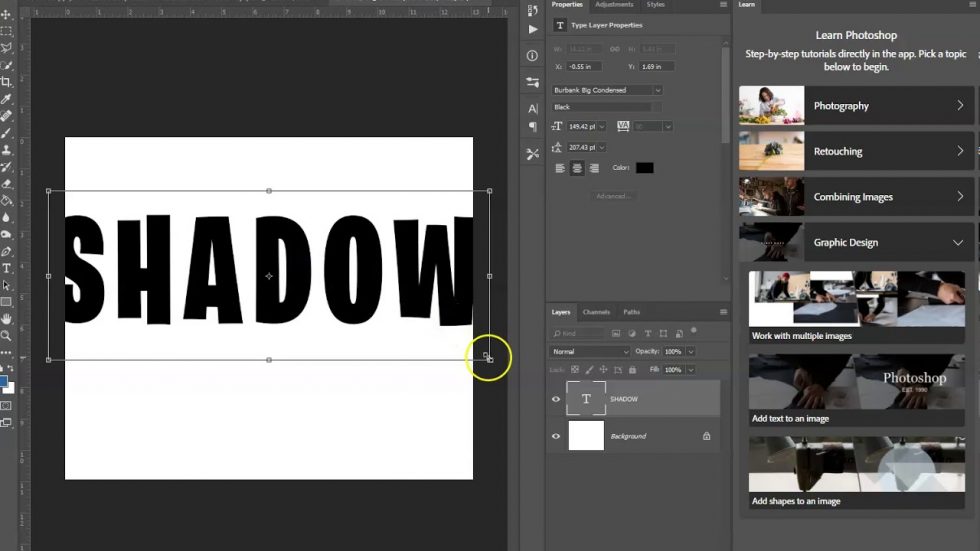
Task: Click the black text Color swatch
Action: tap(644, 168)
